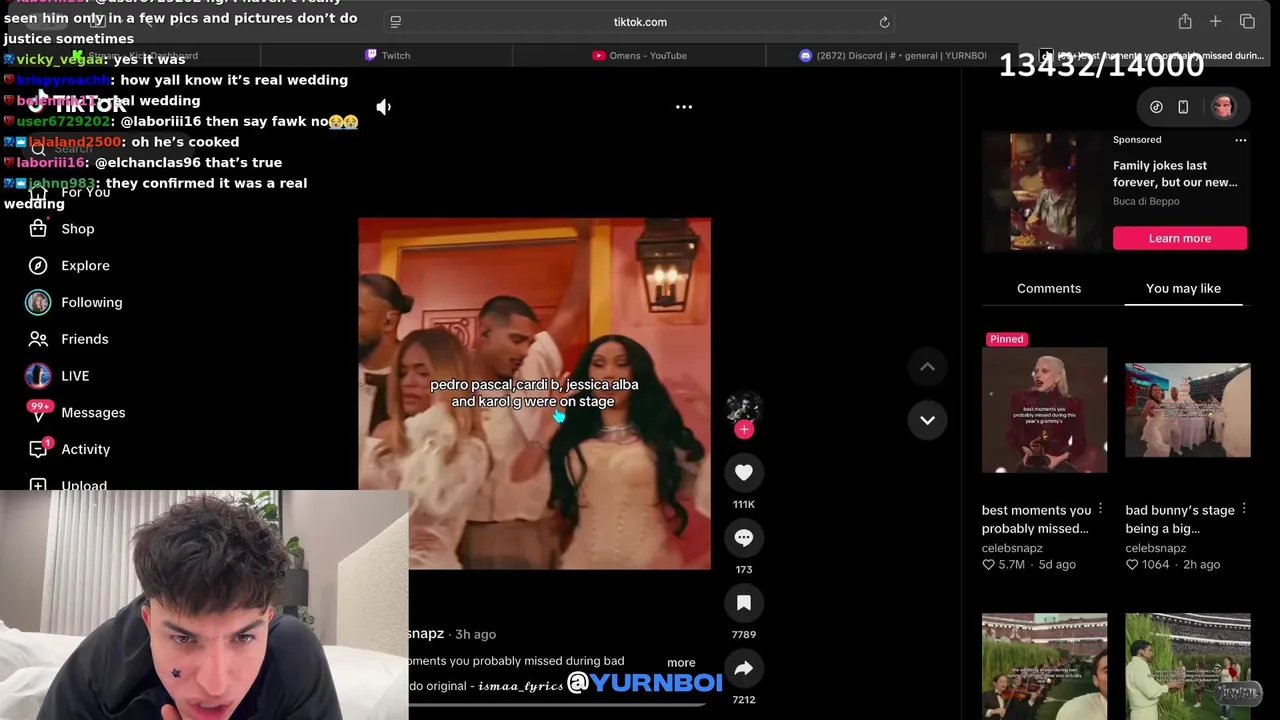Click the Friends people icon
This screenshot has width=1280, height=720.
(x=38, y=339)
